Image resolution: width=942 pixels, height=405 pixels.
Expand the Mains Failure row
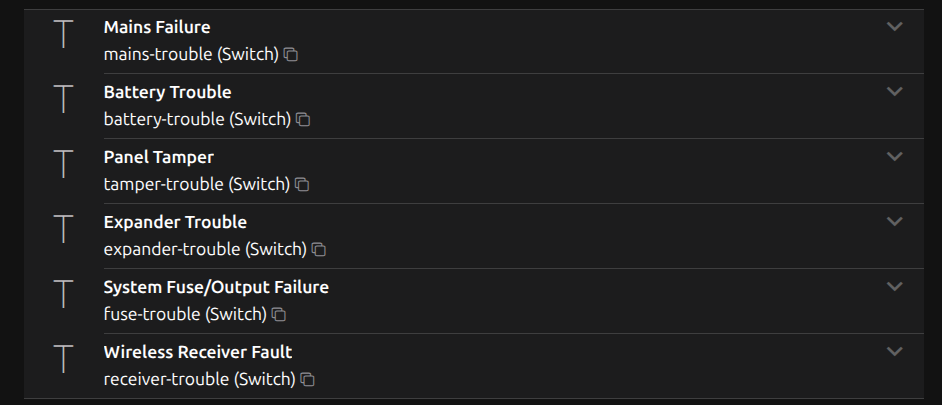894,26
